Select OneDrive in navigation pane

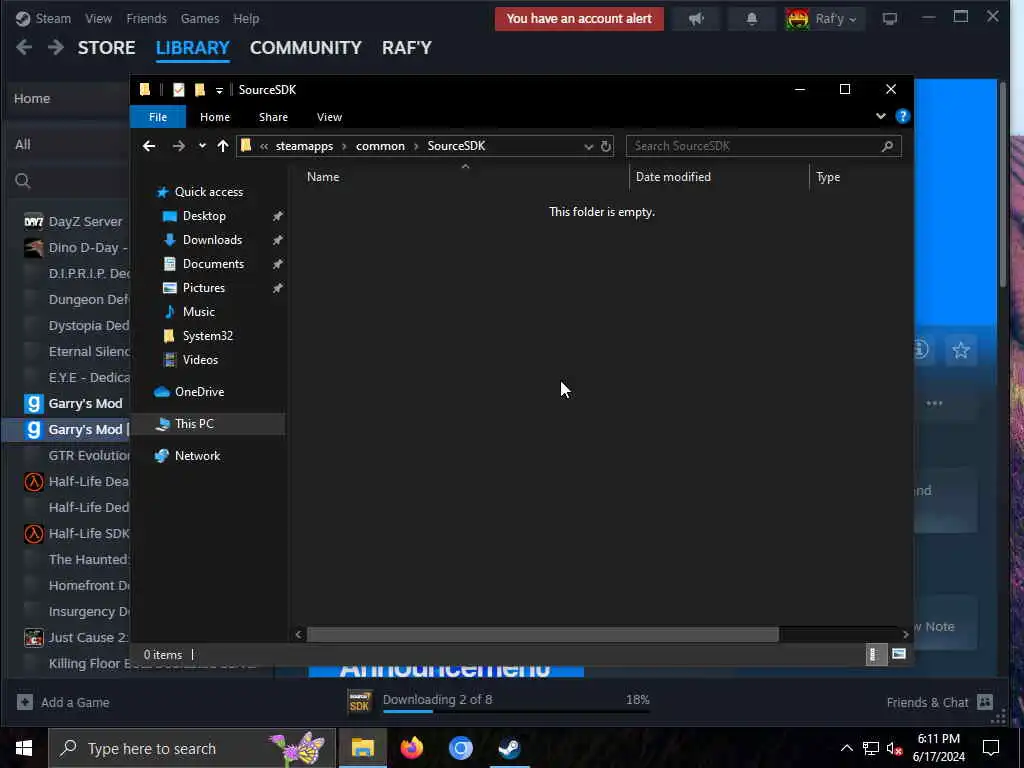click(x=199, y=392)
